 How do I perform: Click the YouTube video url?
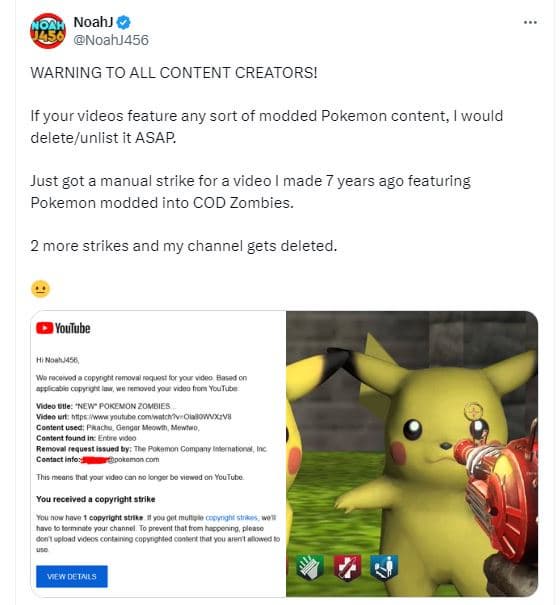point(151,417)
